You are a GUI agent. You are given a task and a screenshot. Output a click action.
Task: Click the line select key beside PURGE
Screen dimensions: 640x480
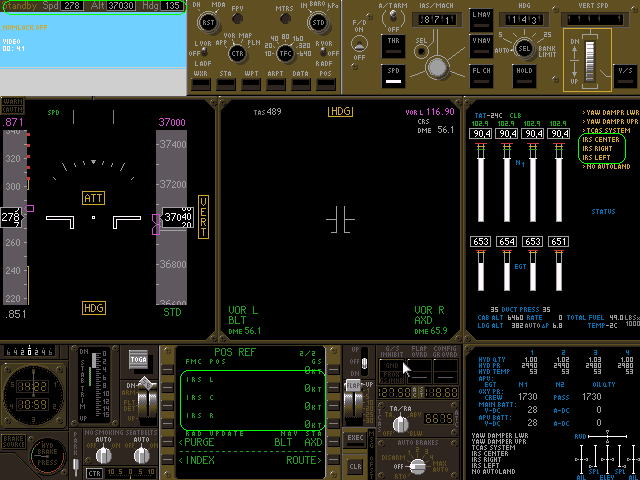pyautogui.click(x=168, y=442)
